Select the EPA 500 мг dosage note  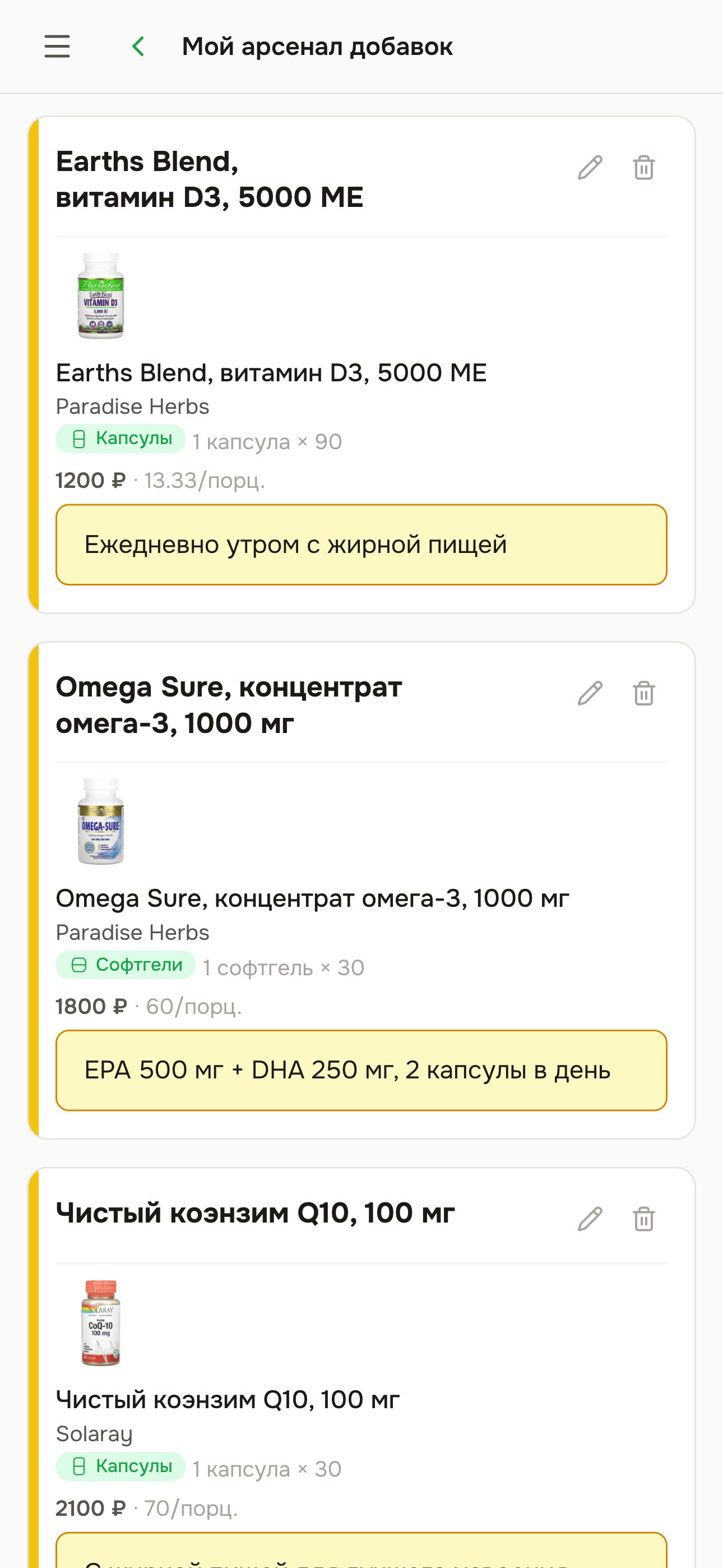click(x=361, y=1070)
